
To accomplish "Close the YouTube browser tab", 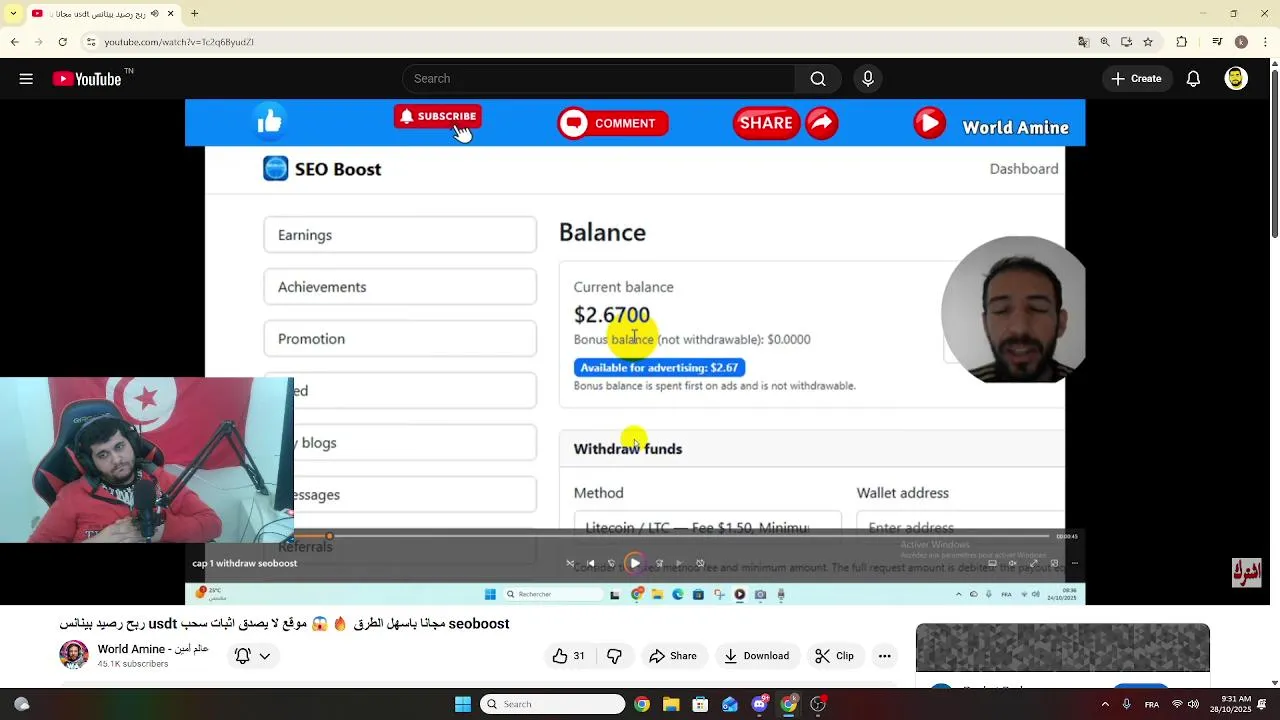I will pos(169,13).
